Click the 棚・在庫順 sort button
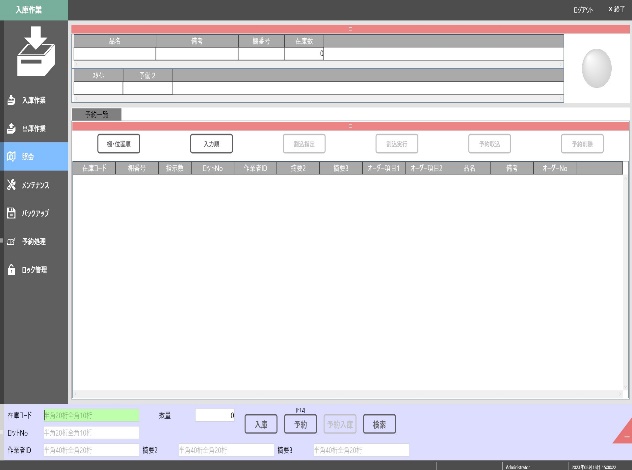 (x=118, y=144)
